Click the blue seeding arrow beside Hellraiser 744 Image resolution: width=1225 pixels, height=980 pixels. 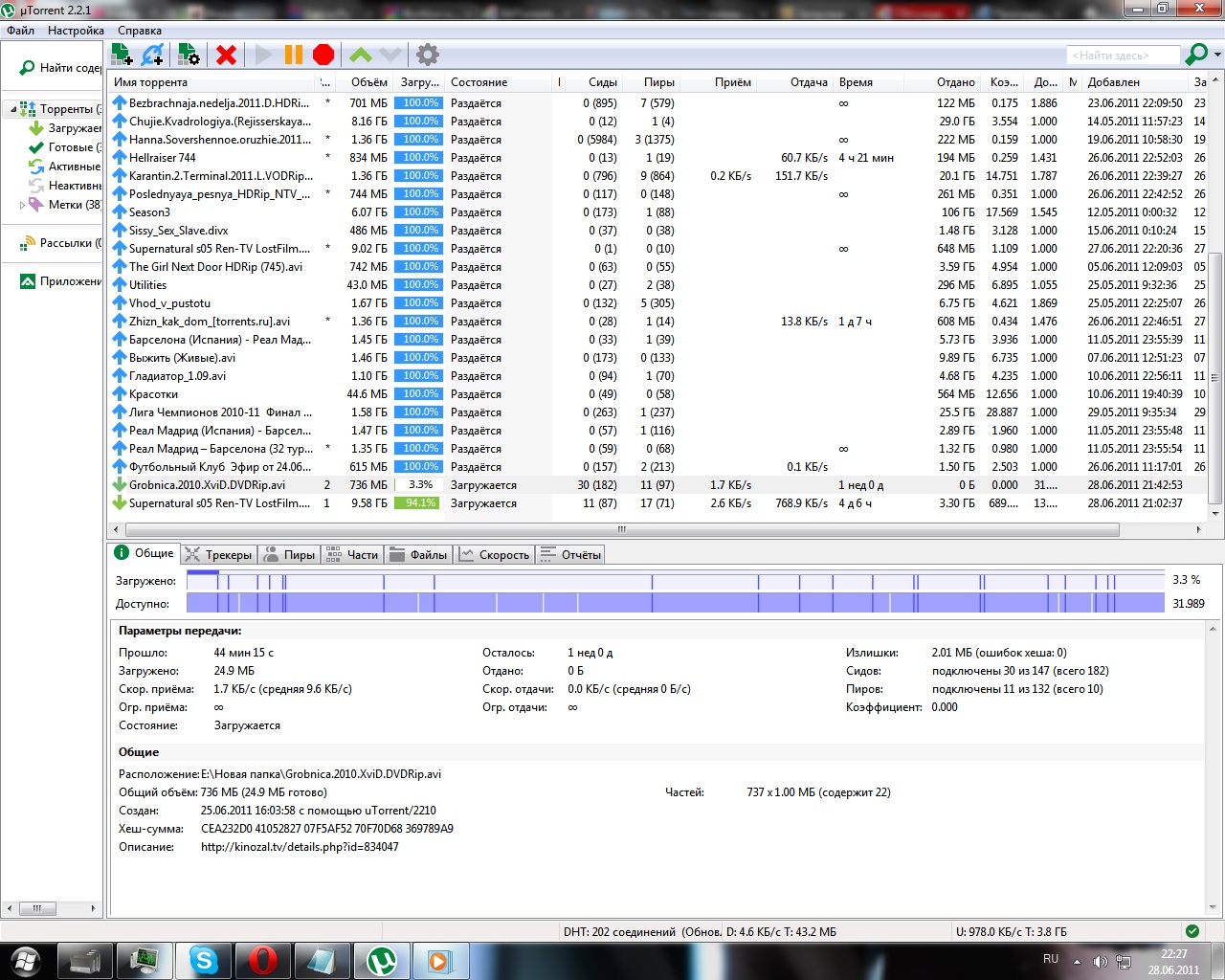(120, 158)
